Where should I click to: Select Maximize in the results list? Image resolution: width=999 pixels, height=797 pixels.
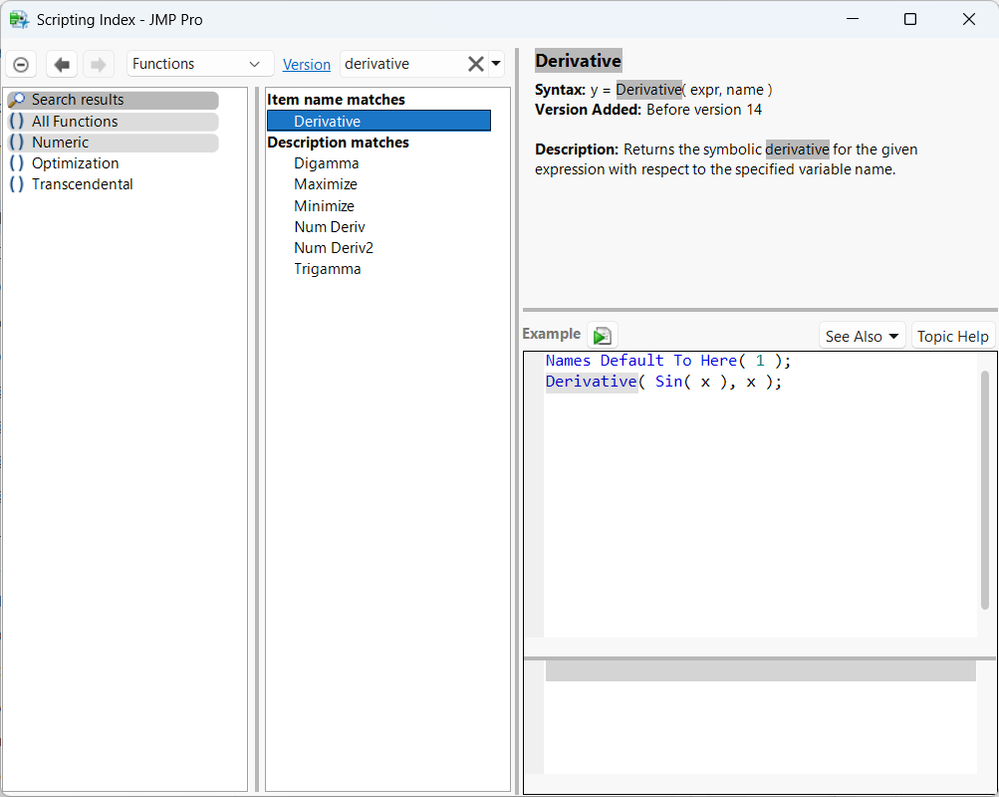(x=326, y=185)
